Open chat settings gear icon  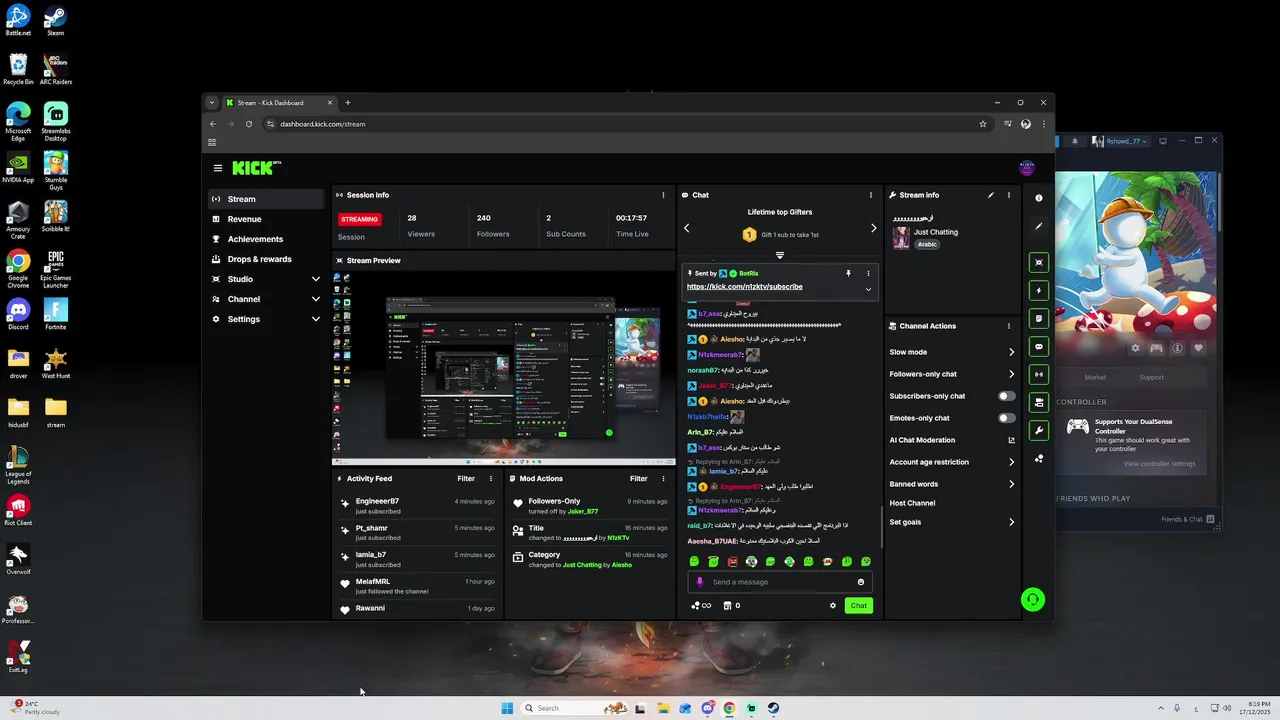pos(832,605)
